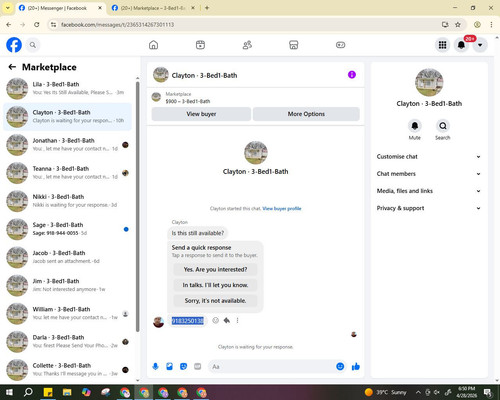
Task: Click the $900 3-Bed1-Bath listing thumbnail
Action: click(156, 97)
